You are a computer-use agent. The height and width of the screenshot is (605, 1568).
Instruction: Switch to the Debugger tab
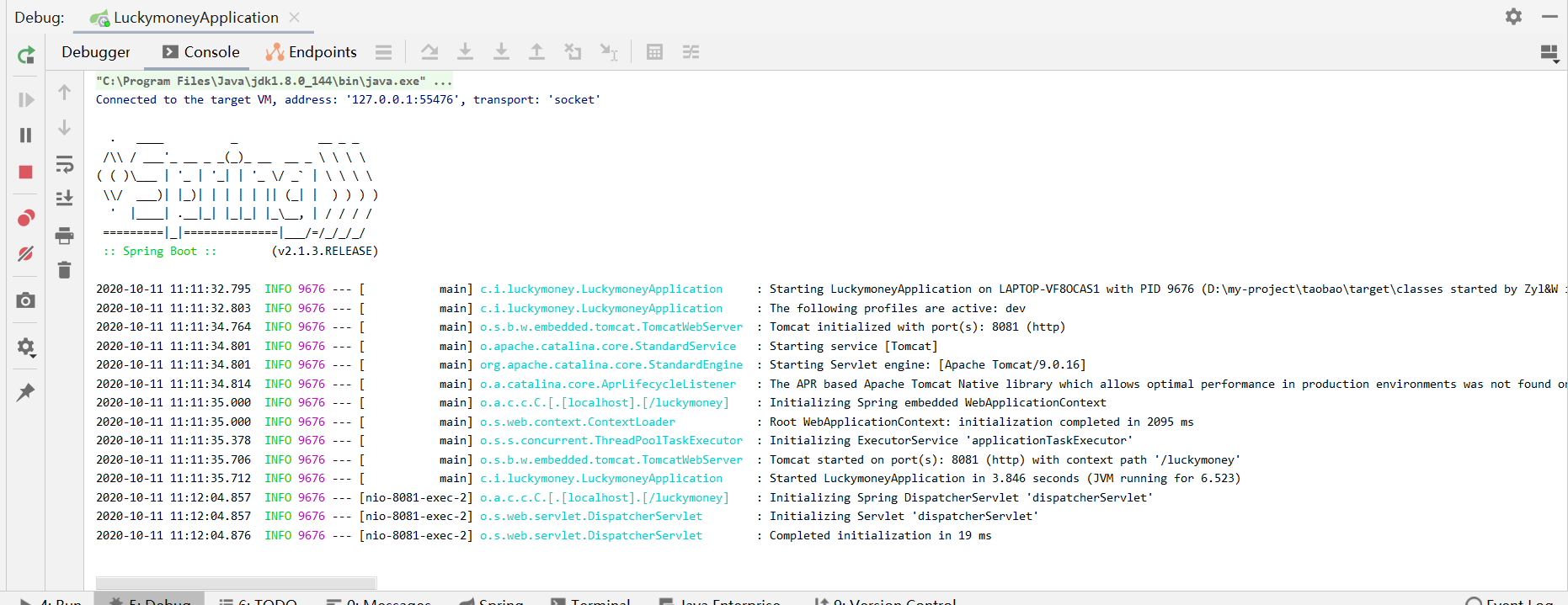click(x=96, y=52)
